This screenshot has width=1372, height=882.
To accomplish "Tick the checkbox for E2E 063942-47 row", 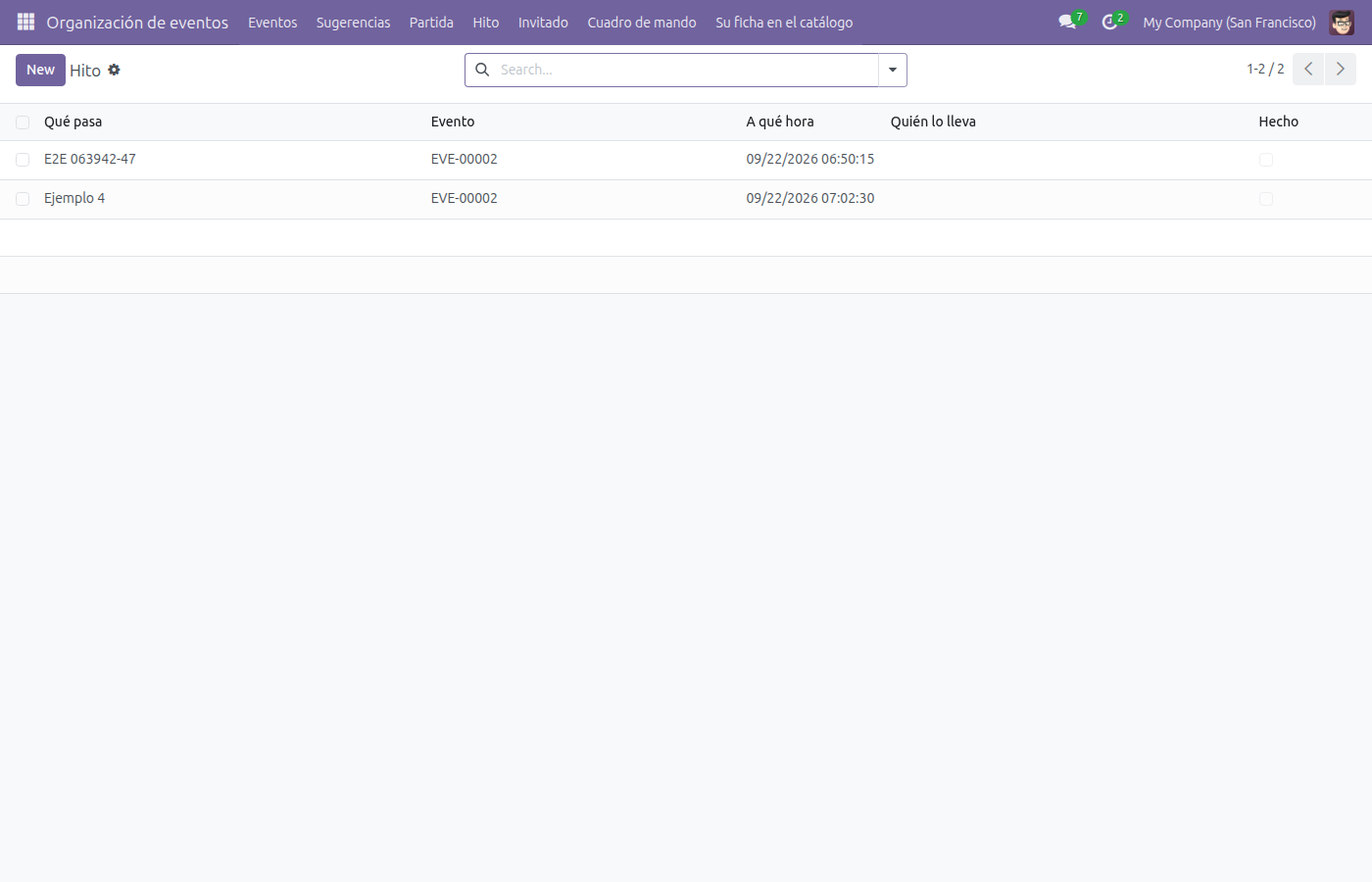I will coord(23,160).
